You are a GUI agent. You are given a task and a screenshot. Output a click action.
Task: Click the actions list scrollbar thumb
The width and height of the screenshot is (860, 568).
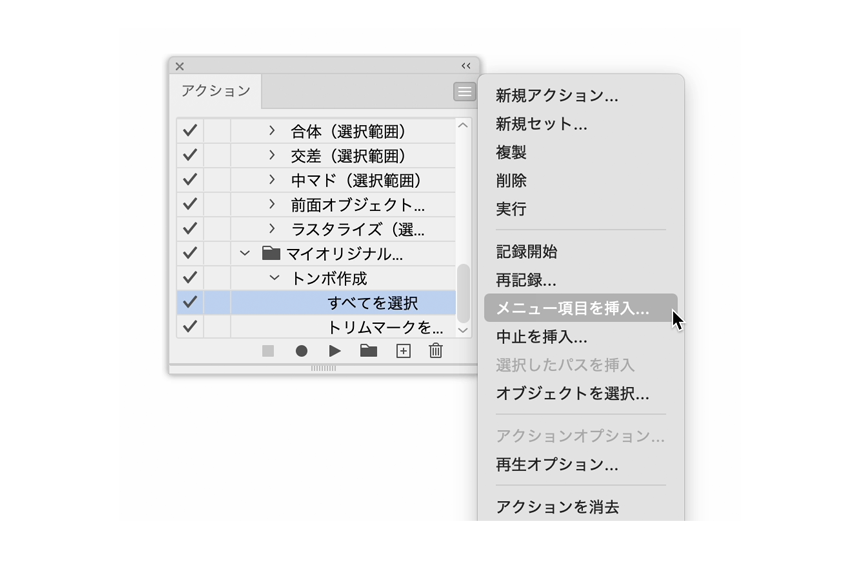click(463, 294)
